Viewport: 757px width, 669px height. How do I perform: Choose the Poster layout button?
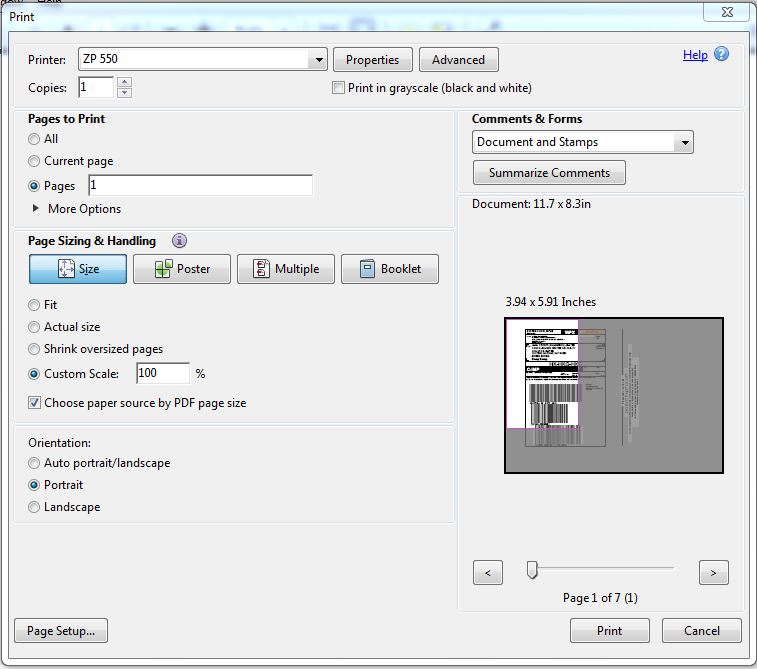point(182,269)
